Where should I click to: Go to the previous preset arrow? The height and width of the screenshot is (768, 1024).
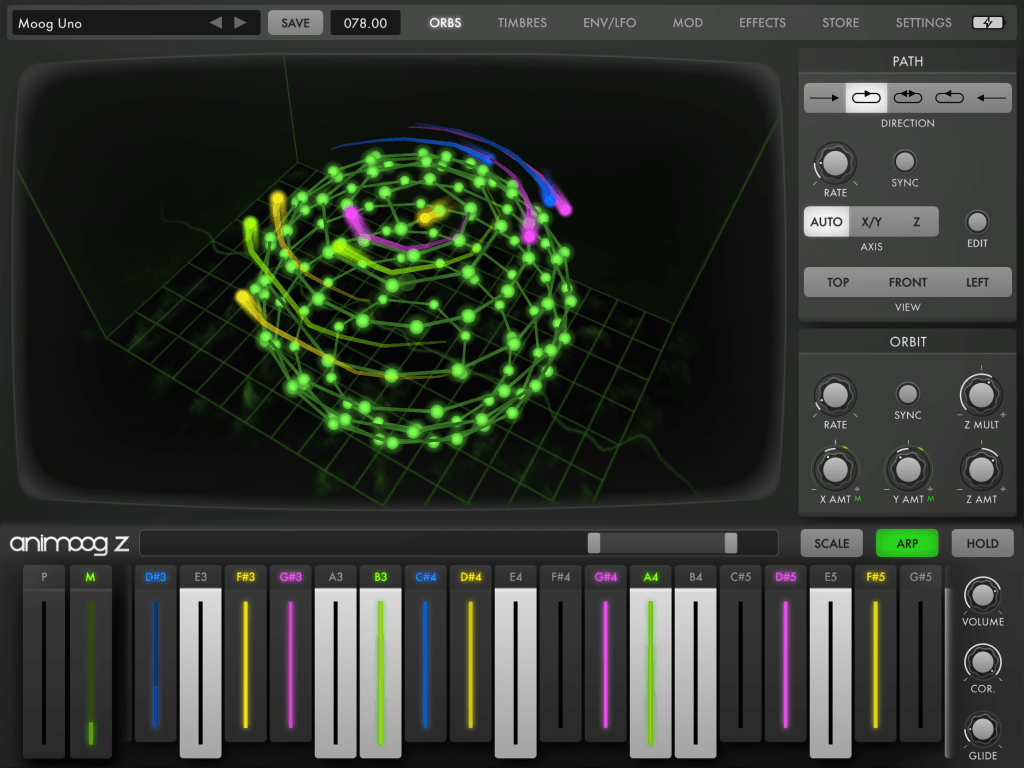(x=216, y=23)
